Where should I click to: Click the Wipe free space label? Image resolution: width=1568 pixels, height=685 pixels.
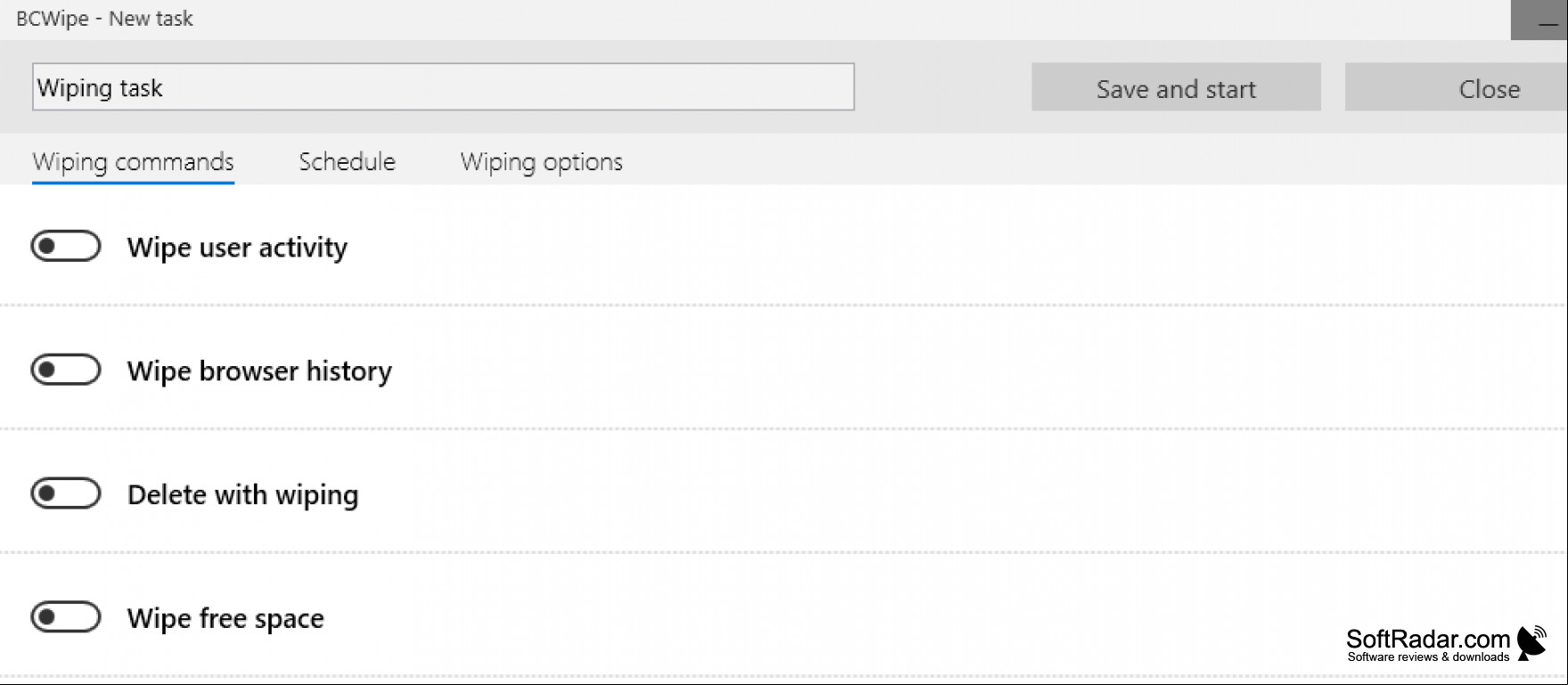click(226, 618)
